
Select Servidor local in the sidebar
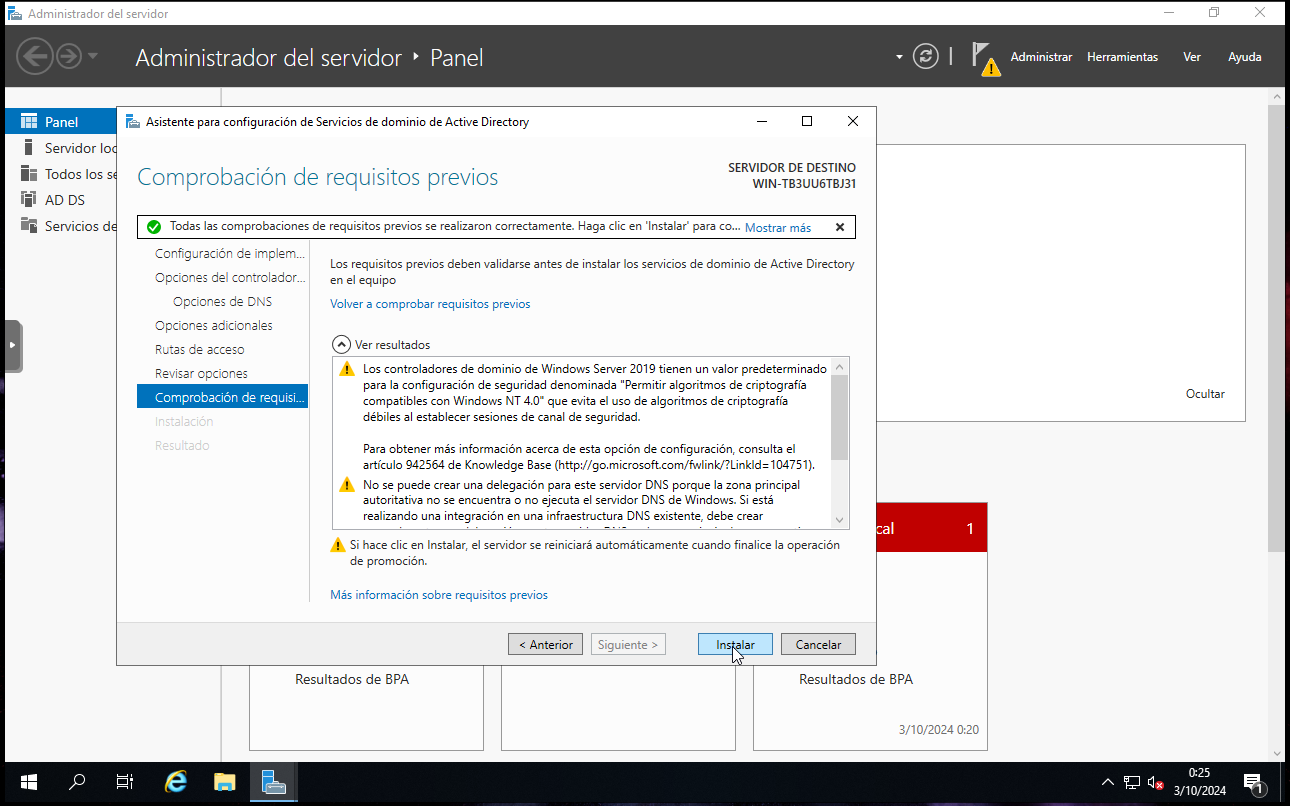[x=61, y=148]
